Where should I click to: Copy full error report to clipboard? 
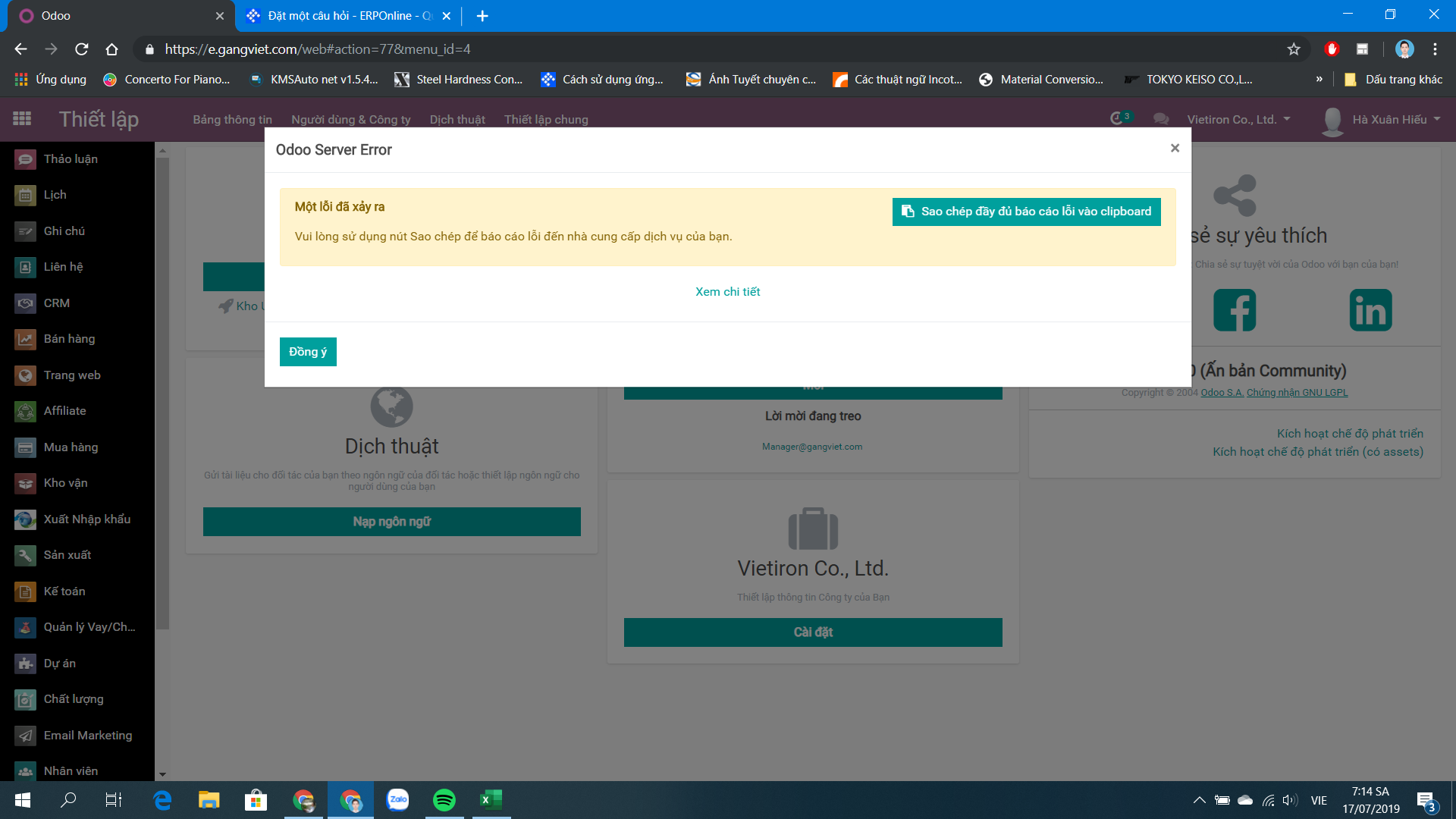pyautogui.click(x=1026, y=212)
